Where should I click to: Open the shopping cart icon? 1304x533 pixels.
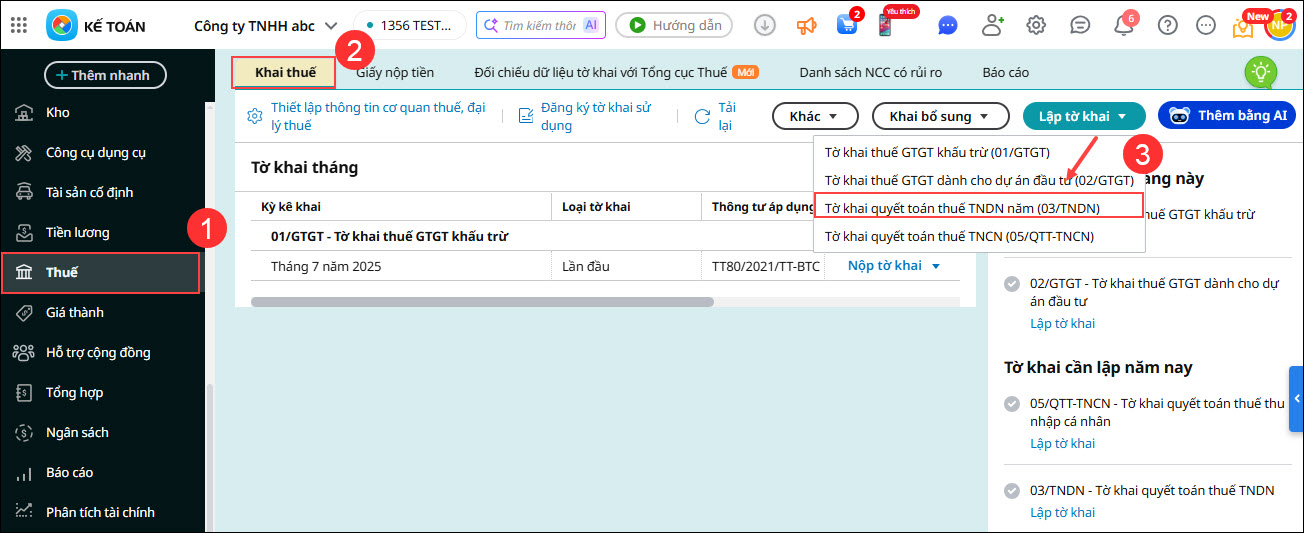[847, 25]
